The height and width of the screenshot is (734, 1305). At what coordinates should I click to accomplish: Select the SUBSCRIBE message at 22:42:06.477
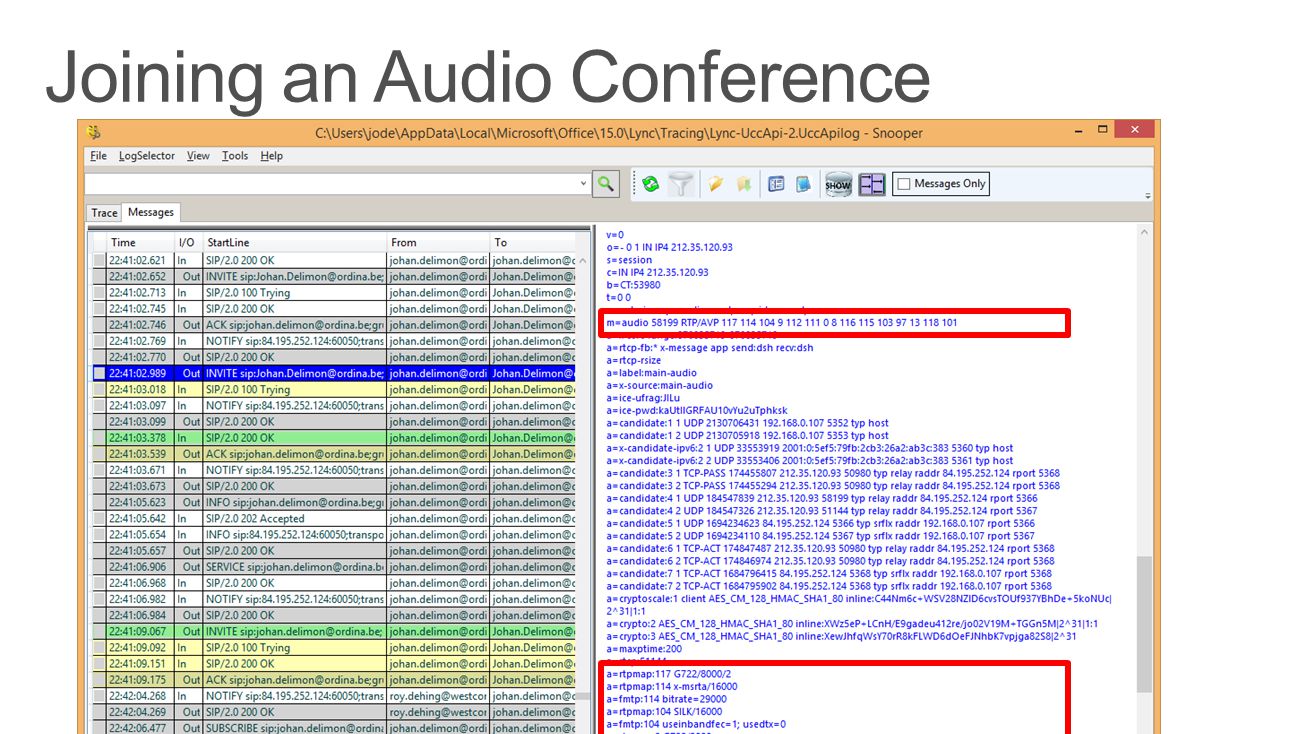333,728
